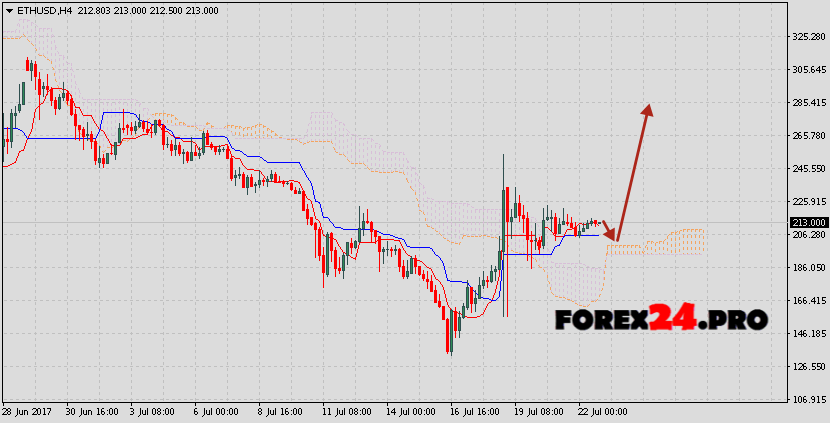This screenshot has height=423, width=830.
Task: Click the 245.550 price level label
Action: pyautogui.click(x=808, y=169)
